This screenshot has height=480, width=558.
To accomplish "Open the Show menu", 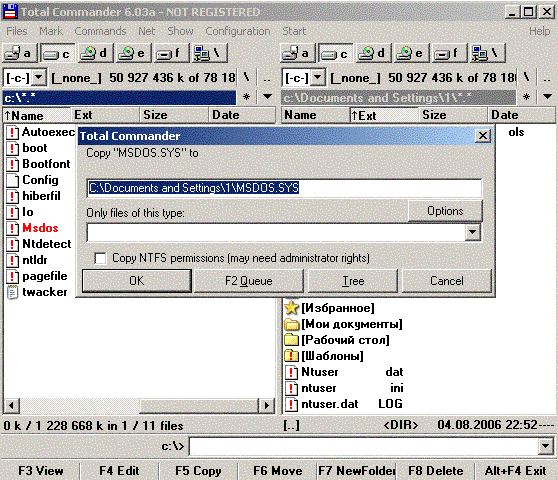I will click(x=180, y=31).
